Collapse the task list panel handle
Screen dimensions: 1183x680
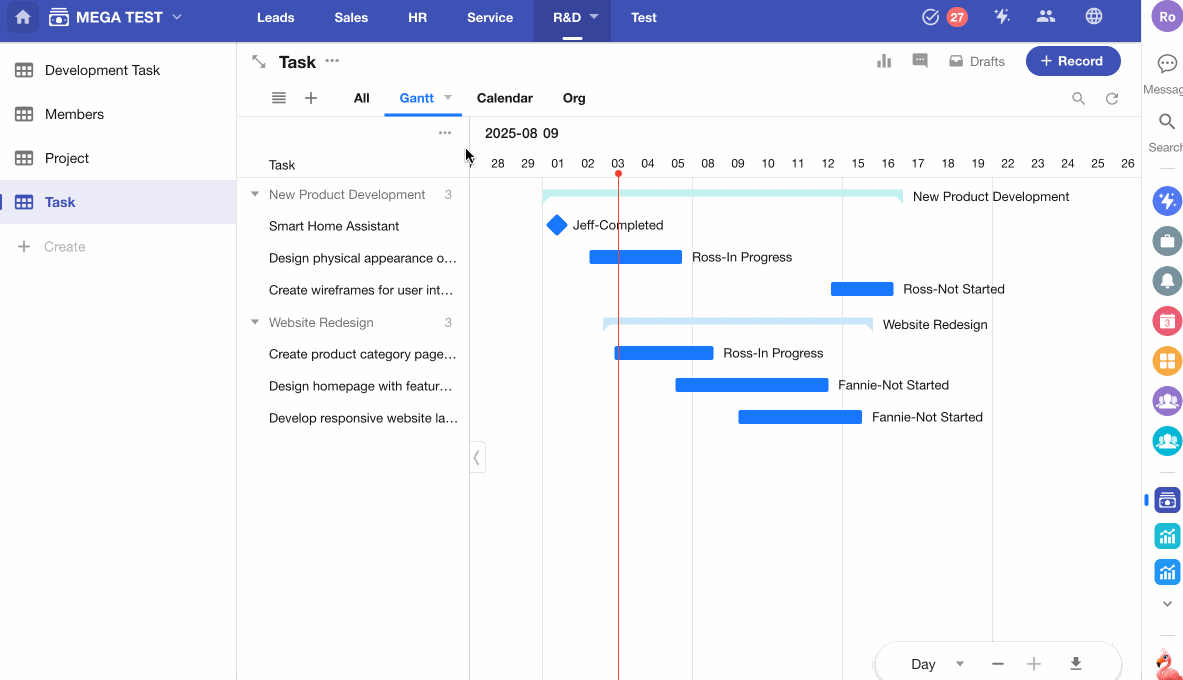[x=477, y=457]
